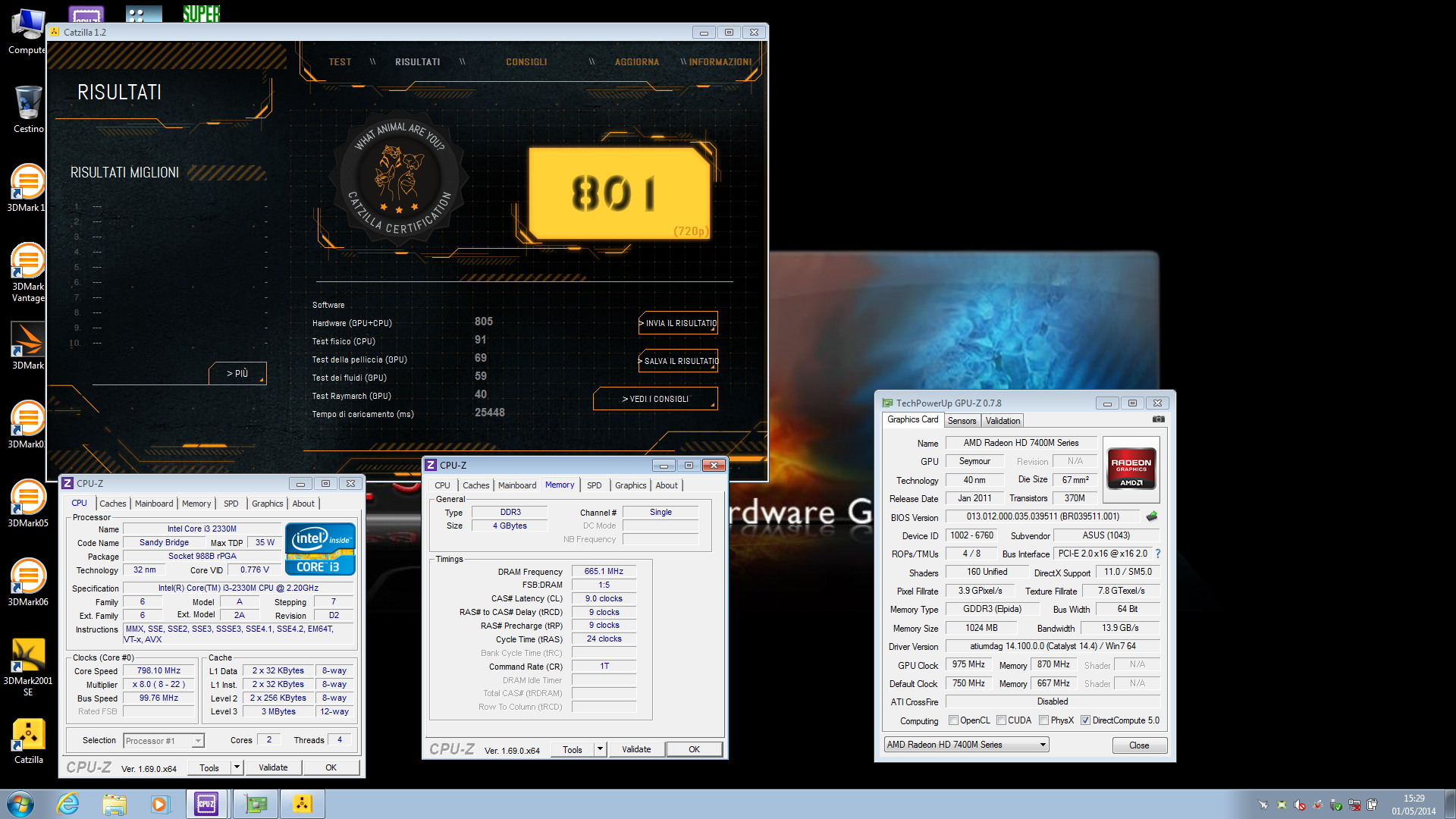
Task: Open the Cestino recycle bin icon
Action: coord(28,108)
